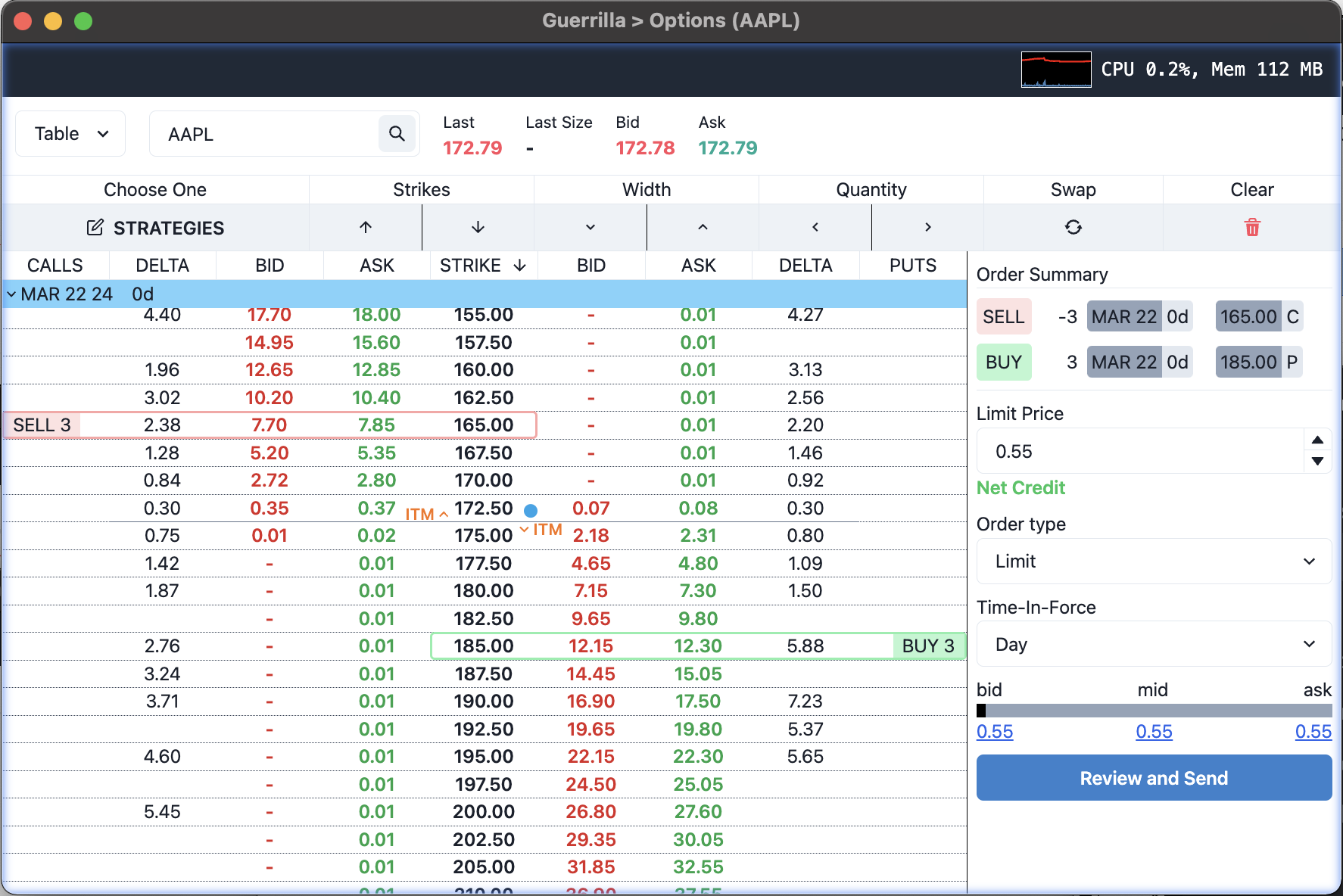
Task: Open the Table view dropdown
Action: 70,134
